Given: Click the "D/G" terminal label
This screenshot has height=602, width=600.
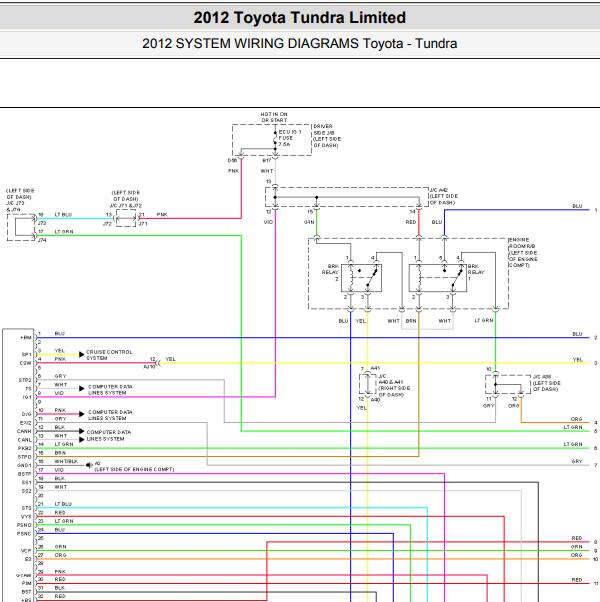Looking at the screenshot, I should tap(26, 414).
